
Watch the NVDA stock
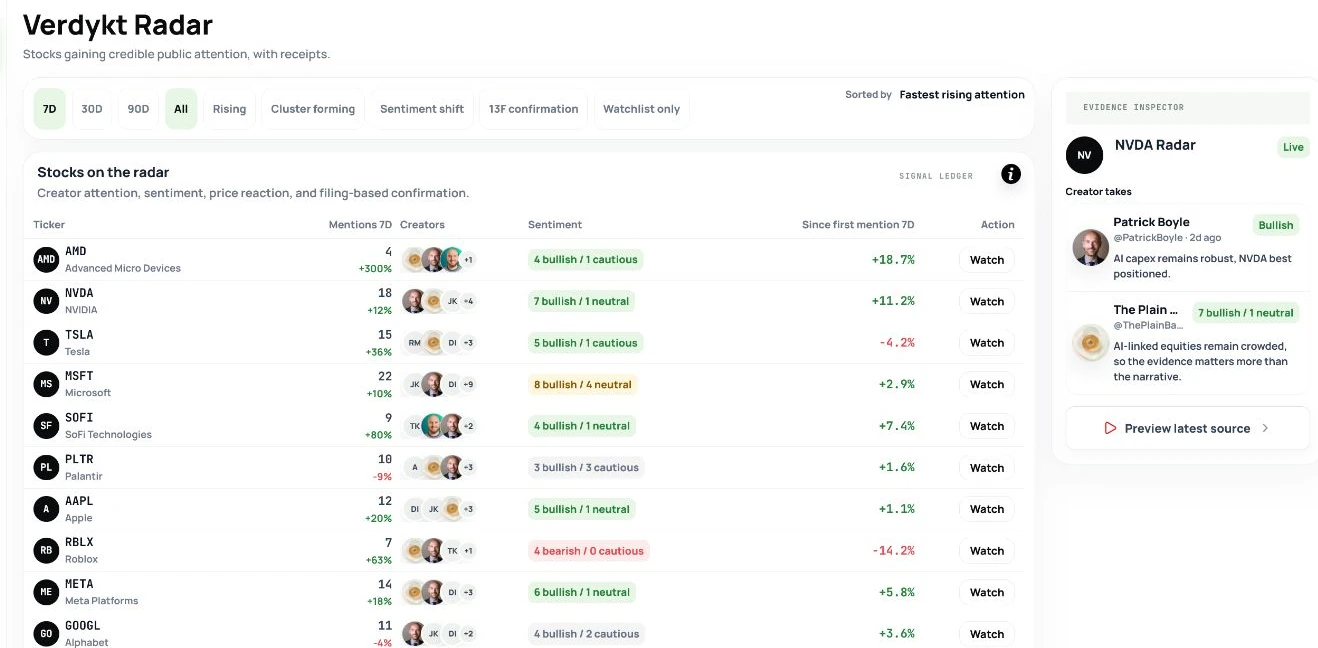987,301
